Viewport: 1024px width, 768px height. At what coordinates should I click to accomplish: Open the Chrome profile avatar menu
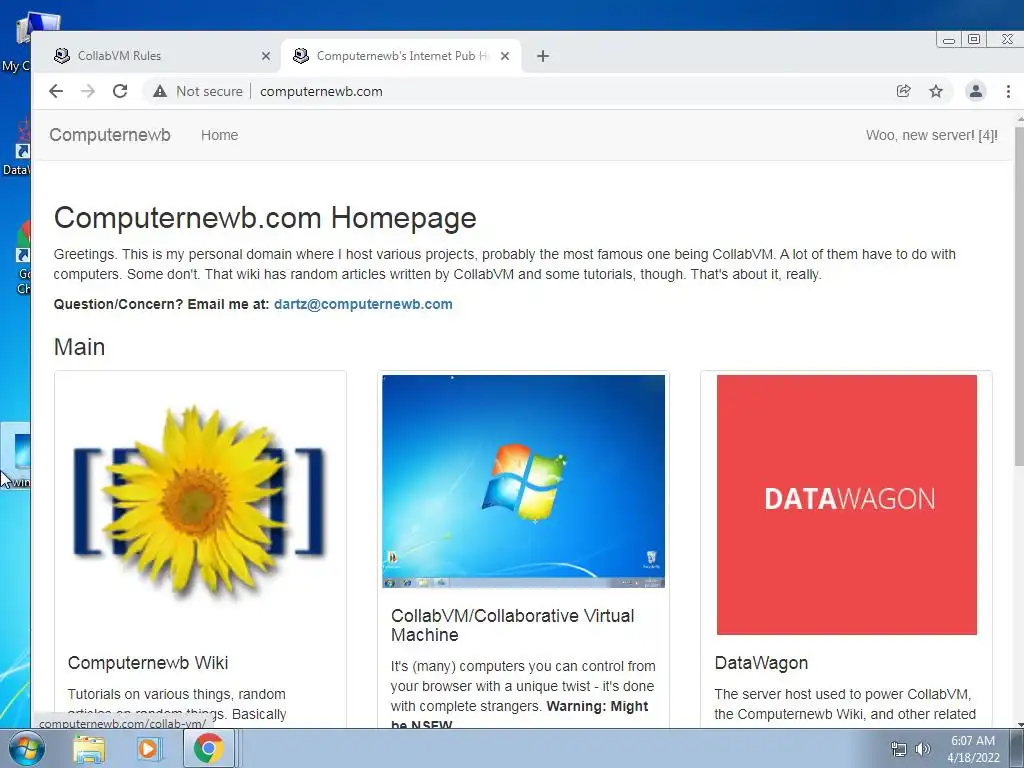point(976,91)
